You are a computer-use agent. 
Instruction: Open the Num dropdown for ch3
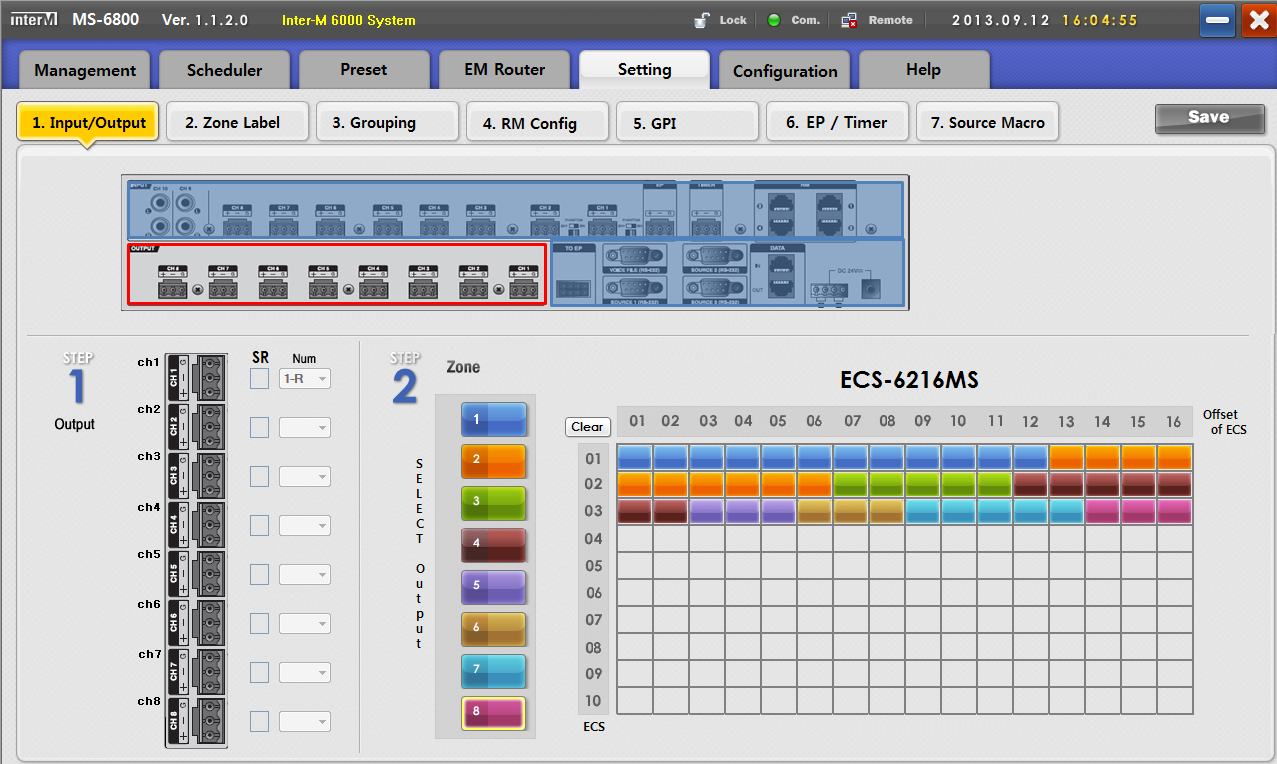point(304,477)
